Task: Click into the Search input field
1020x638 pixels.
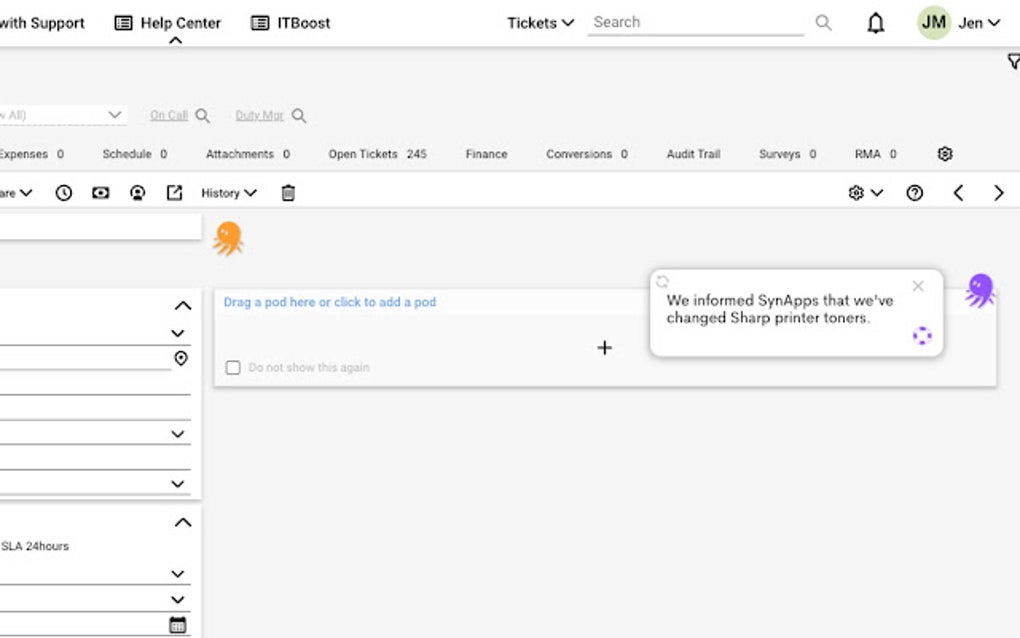Action: coord(695,22)
